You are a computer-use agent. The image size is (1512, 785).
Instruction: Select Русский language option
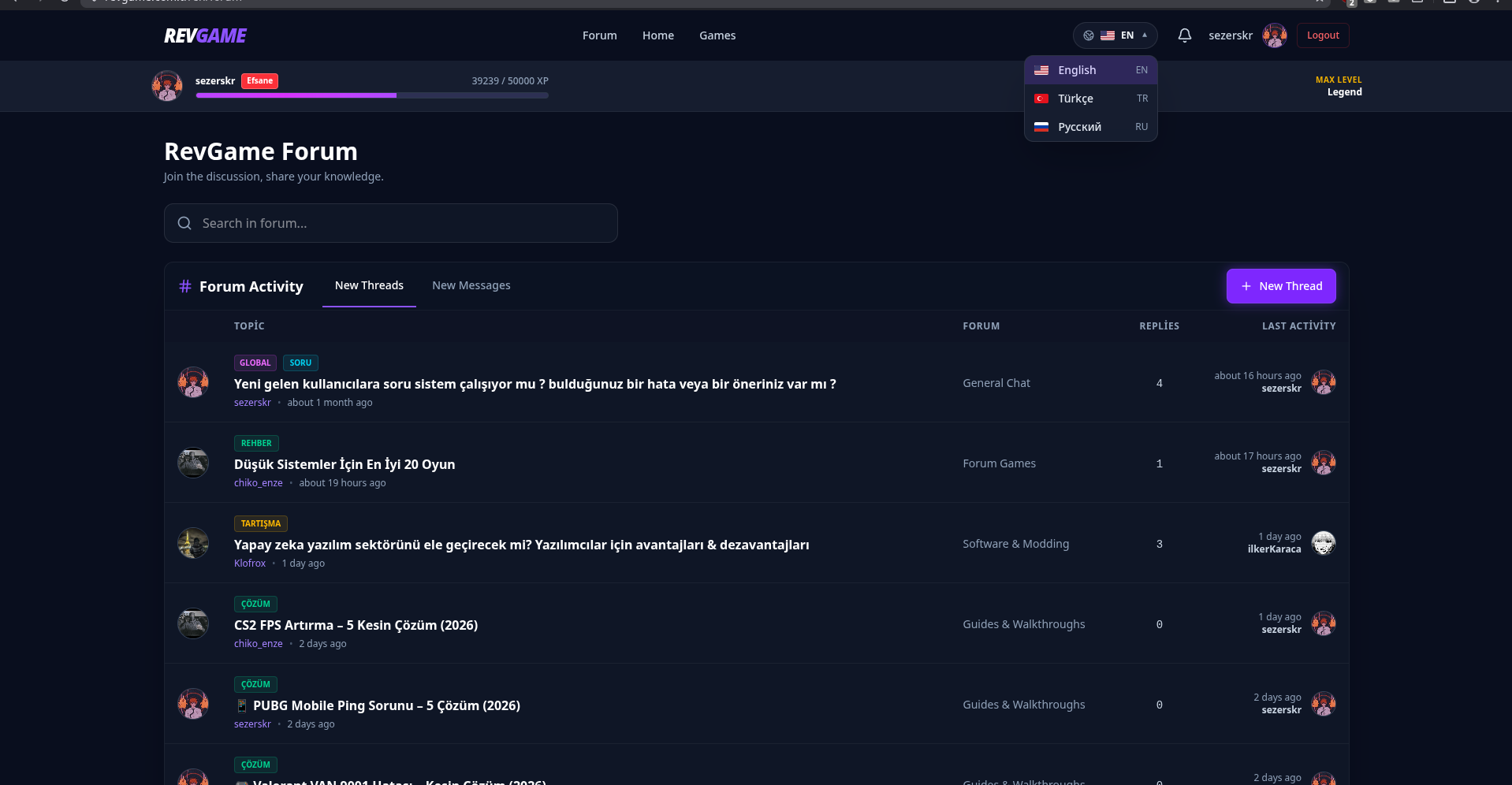coord(1091,127)
